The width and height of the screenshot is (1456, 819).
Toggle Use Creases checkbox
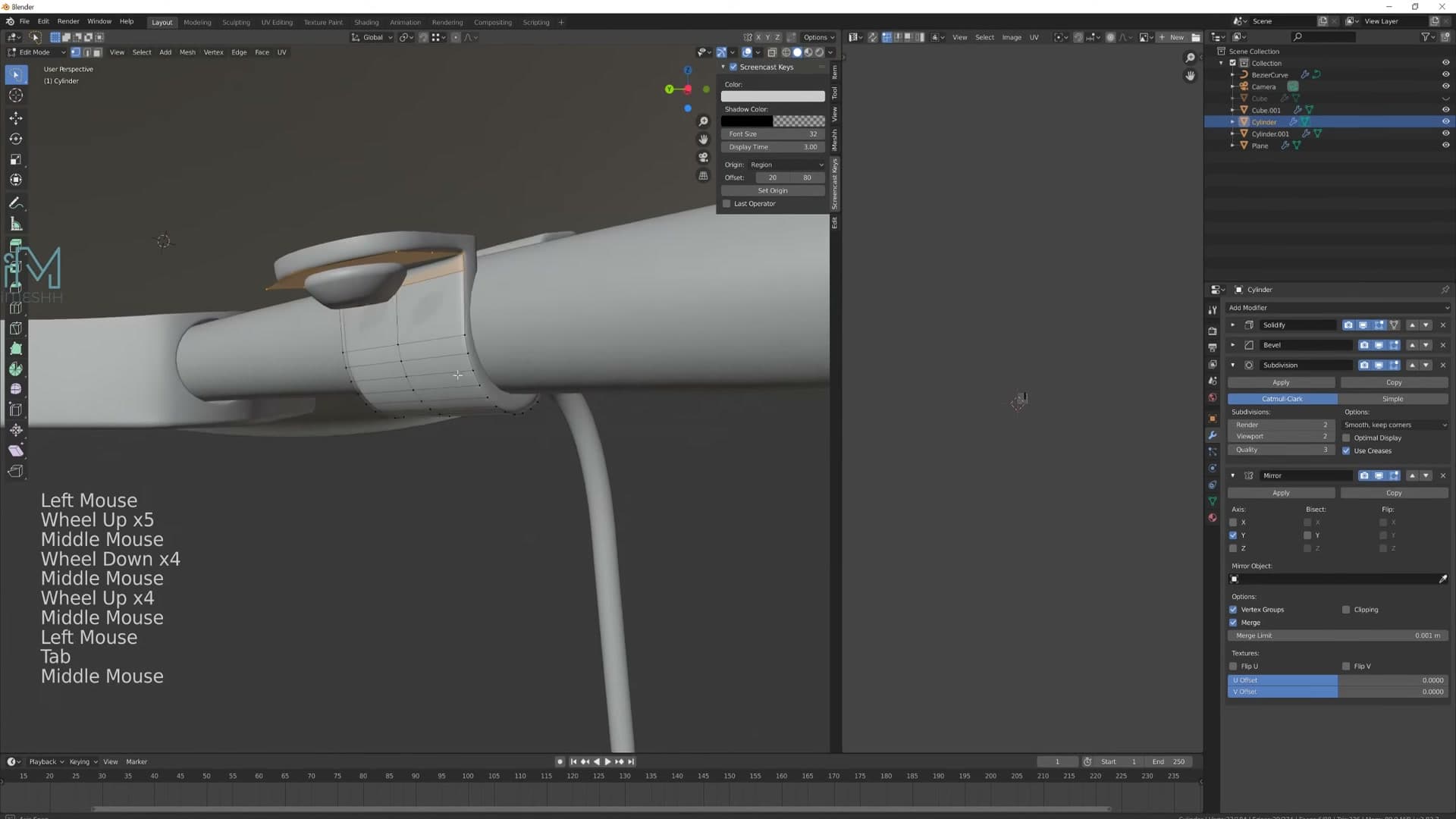point(1346,451)
